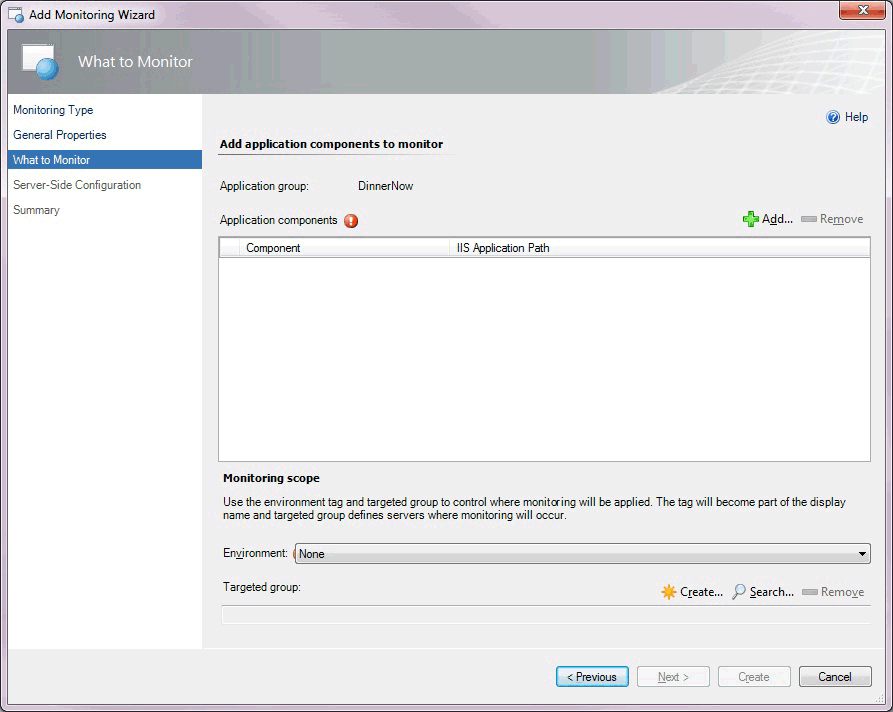
Task: Click the Previous button
Action: pyautogui.click(x=592, y=676)
